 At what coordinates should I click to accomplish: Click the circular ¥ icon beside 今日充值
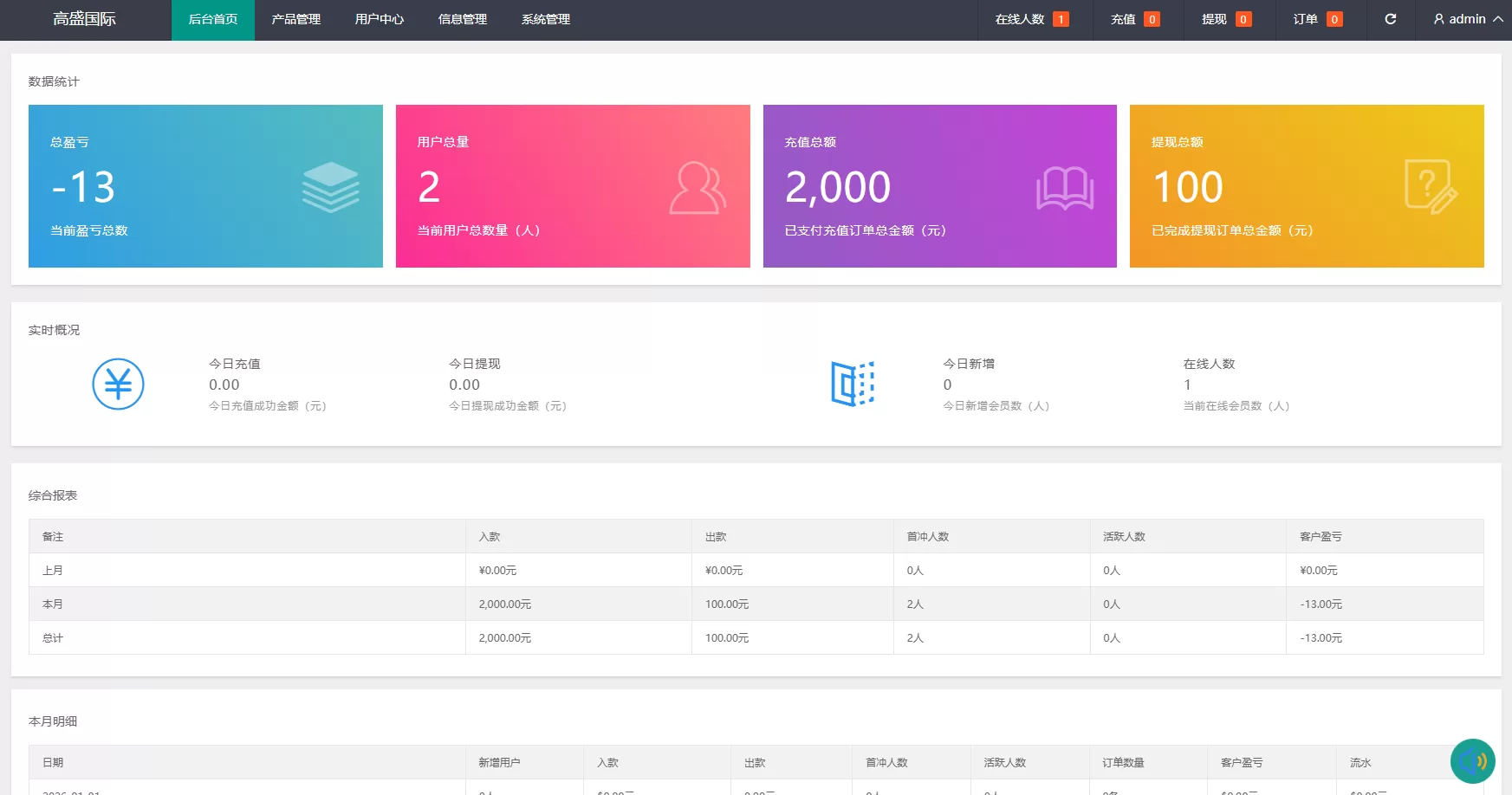118,384
